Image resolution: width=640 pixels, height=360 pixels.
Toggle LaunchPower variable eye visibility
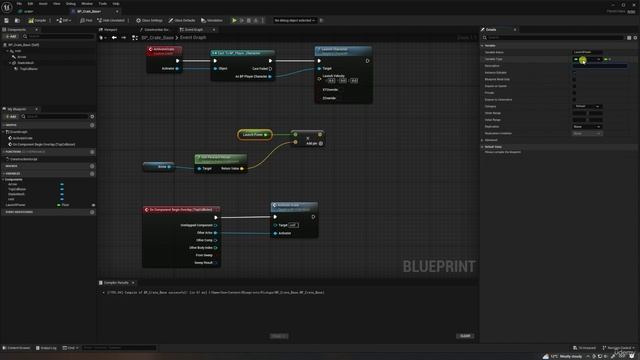(93, 205)
